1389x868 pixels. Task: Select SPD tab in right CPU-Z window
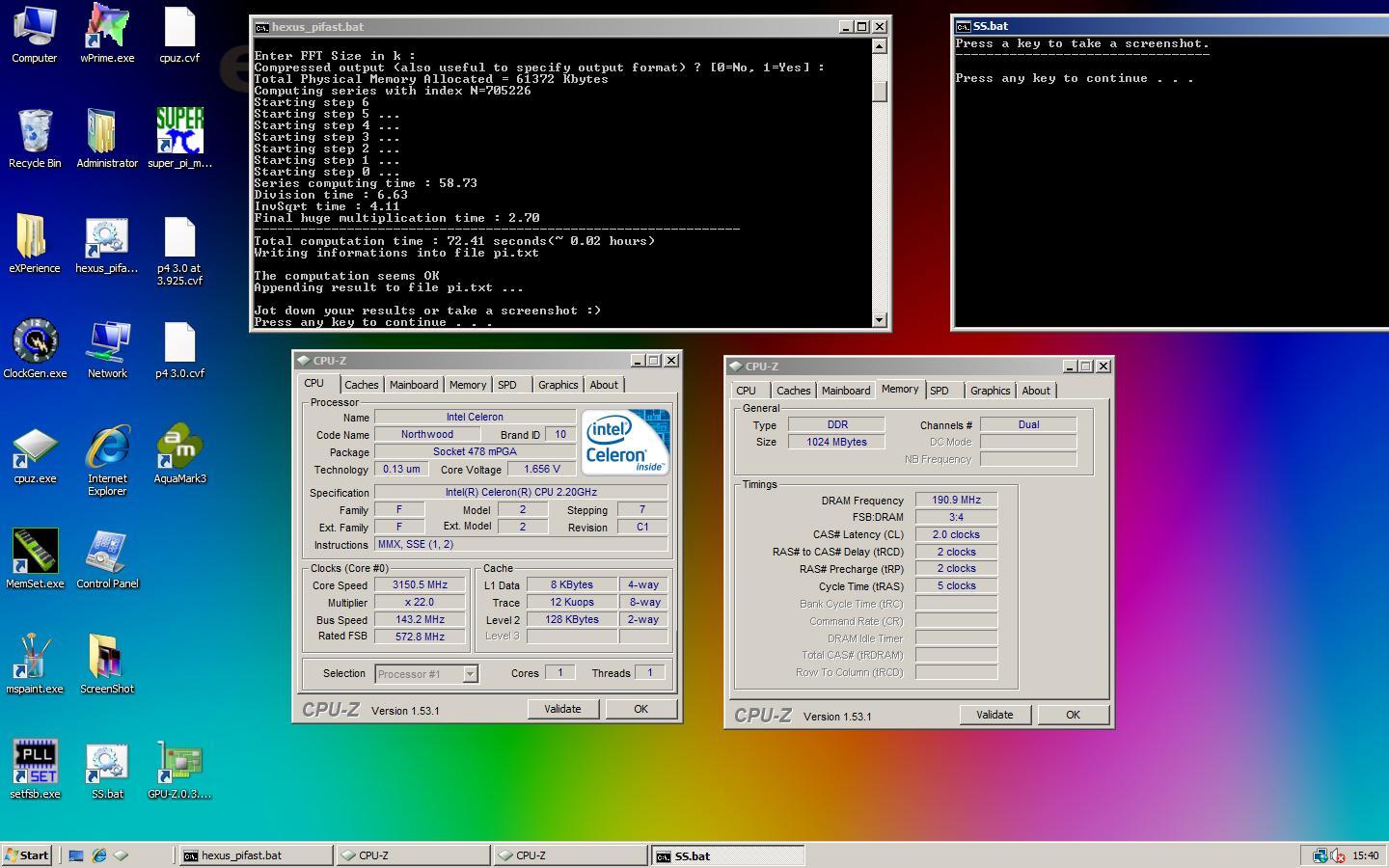click(940, 391)
